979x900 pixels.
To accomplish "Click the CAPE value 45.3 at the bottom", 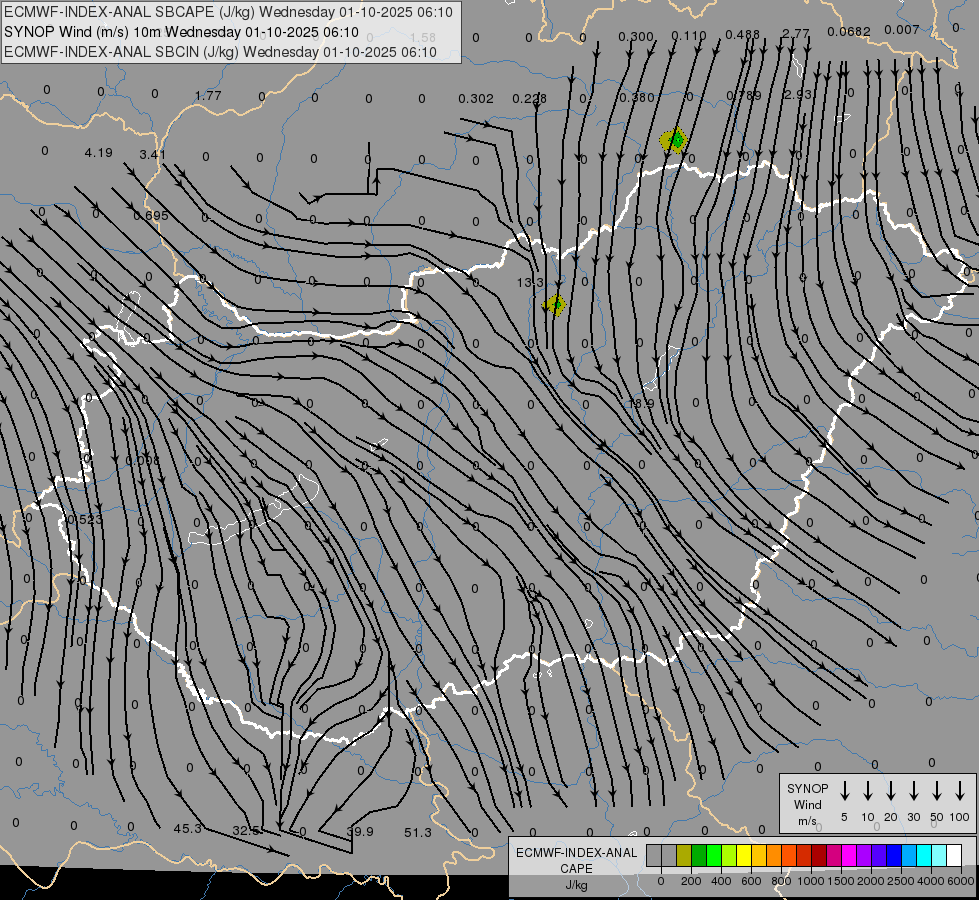I will click(x=187, y=828).
